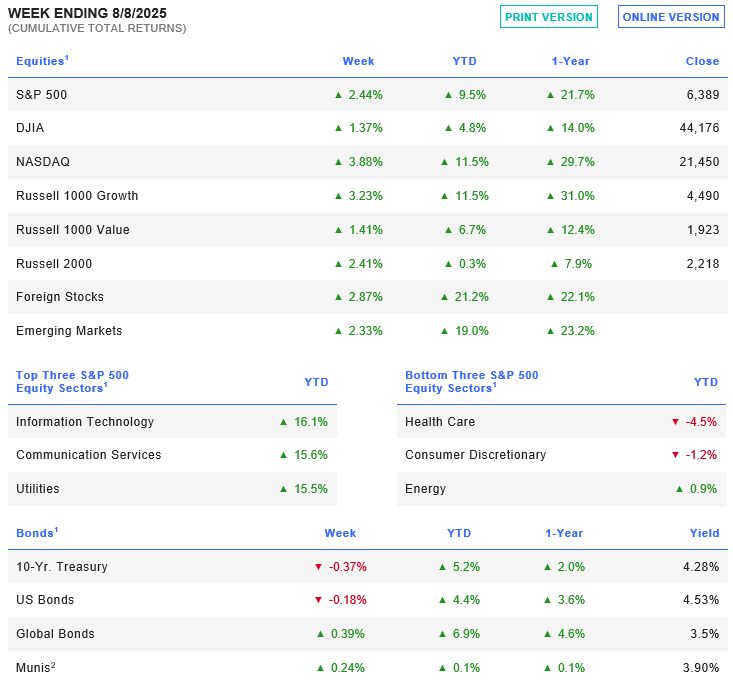The image size is (733, 684).
Task: Click Top Three S&P 500 Equity Sectors heading
Action: tap(72, 382)
